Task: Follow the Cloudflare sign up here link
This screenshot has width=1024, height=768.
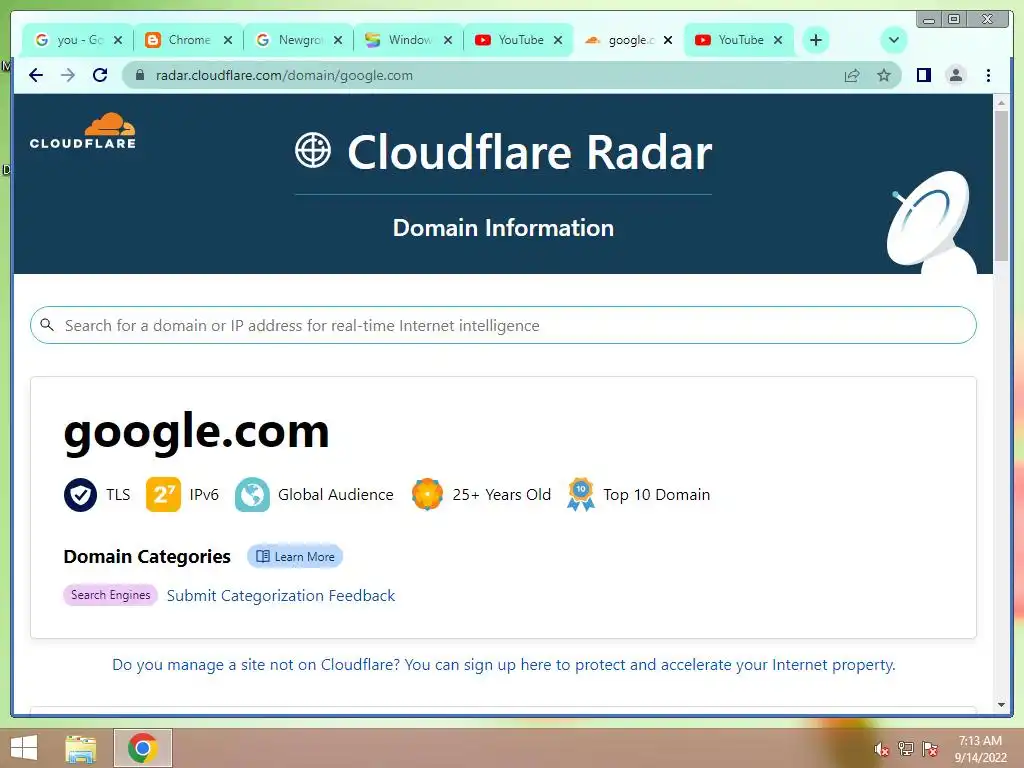Action: point(504,665)
